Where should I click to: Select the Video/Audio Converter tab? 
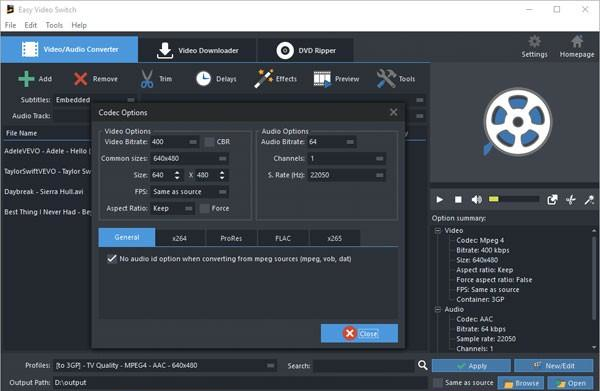(69, 49)
